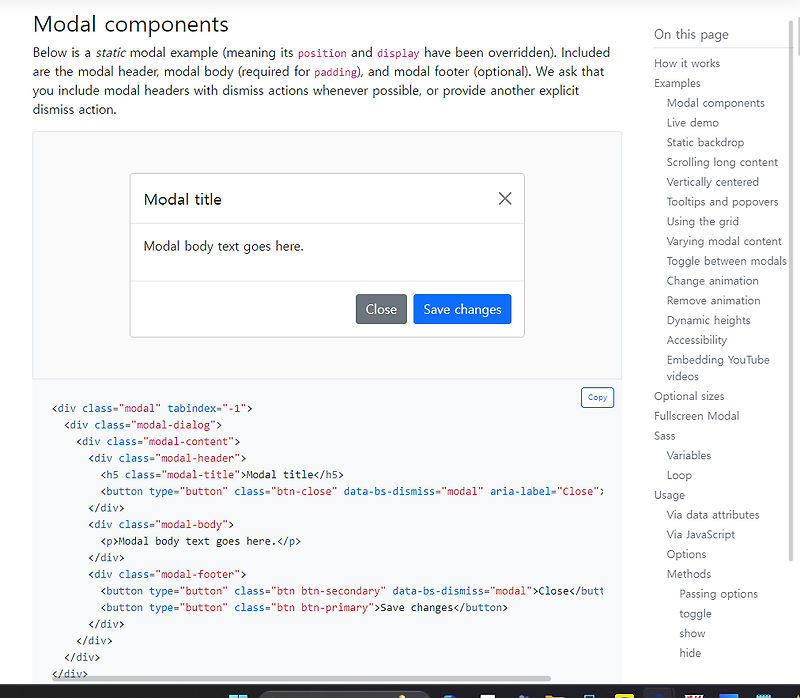This screenshot has height=698, width=800.
Task: Navigate to "Fullscreen Modal" via sidebar
Action: point(697,415)
